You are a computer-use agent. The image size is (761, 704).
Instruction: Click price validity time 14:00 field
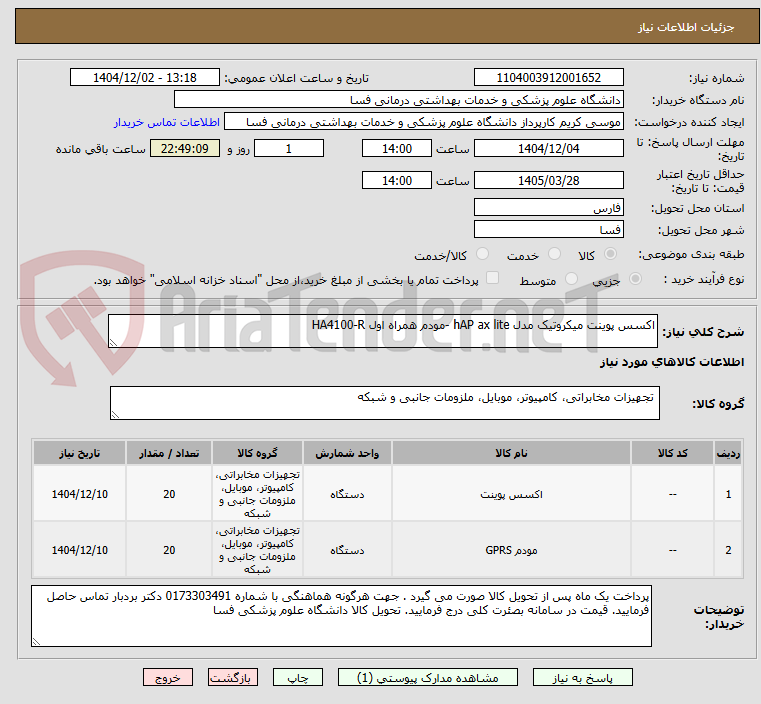[x=397, y=180]
